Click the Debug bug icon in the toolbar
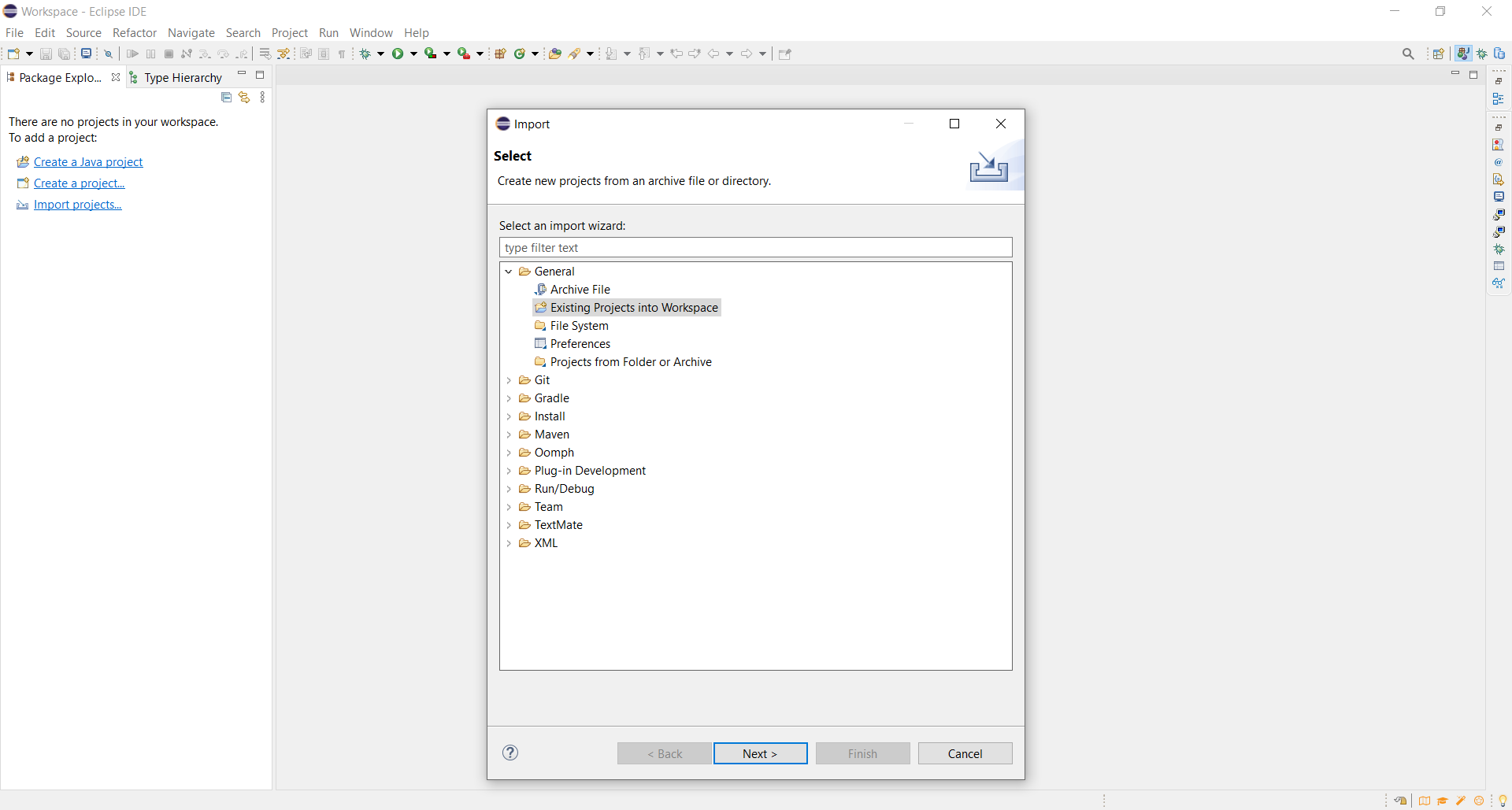 pos(365,54)
